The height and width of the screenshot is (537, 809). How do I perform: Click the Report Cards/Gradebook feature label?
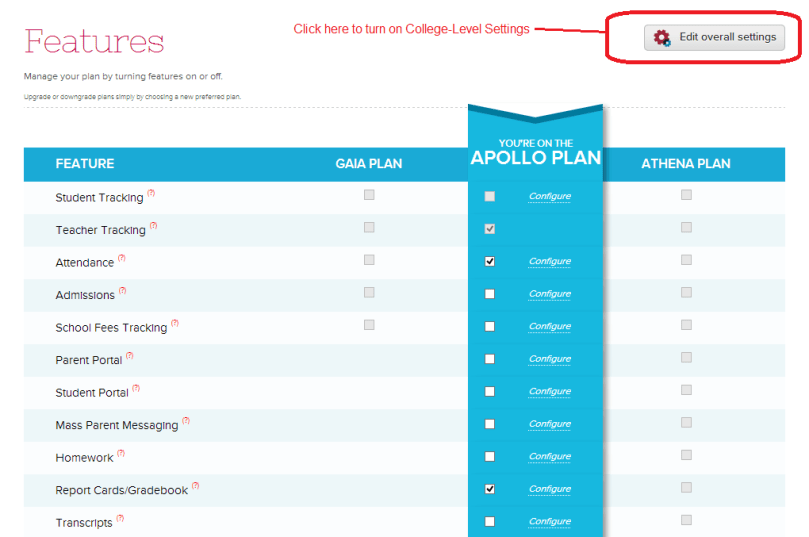tap(121, 491)
